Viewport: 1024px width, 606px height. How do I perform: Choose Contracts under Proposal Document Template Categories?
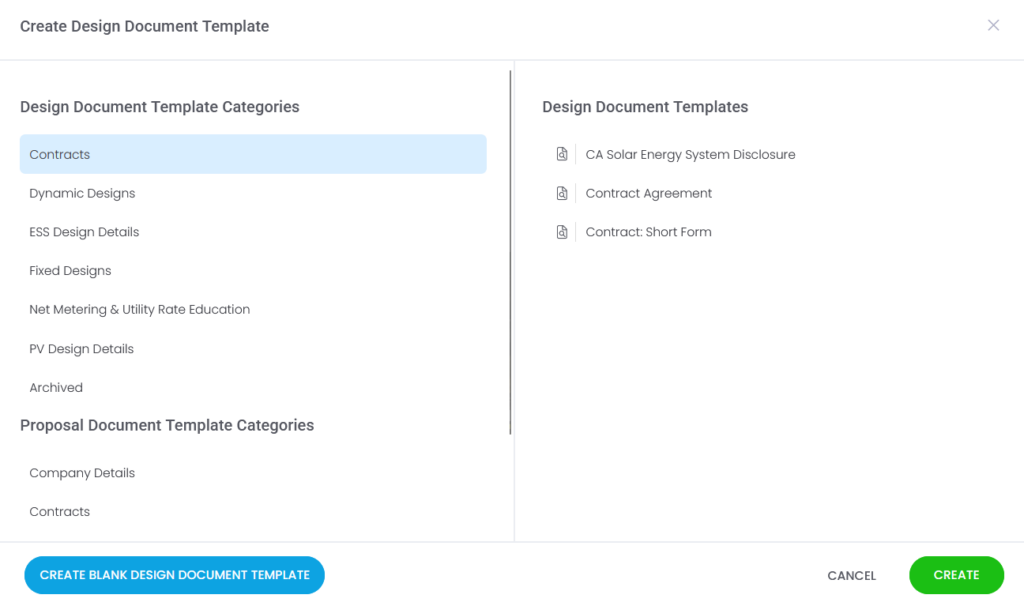[253, 511]
